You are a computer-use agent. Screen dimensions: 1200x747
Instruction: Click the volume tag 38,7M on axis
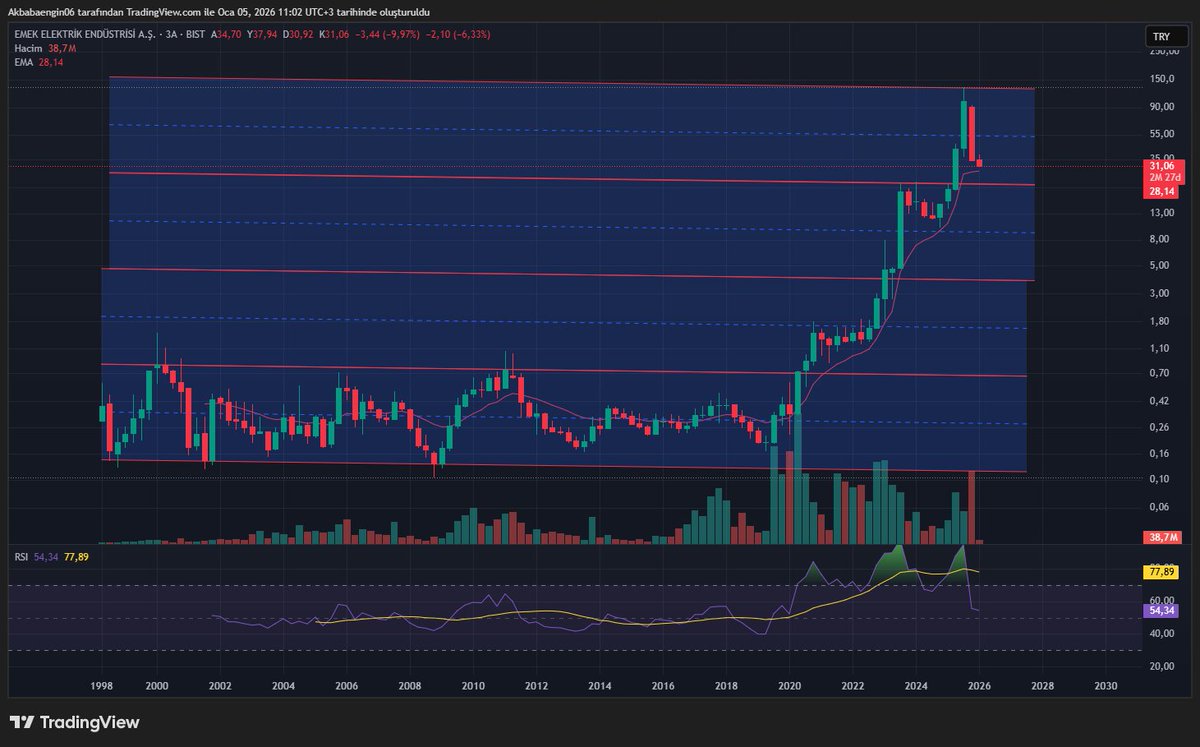pyautogui.click(x=1164, y=537)
